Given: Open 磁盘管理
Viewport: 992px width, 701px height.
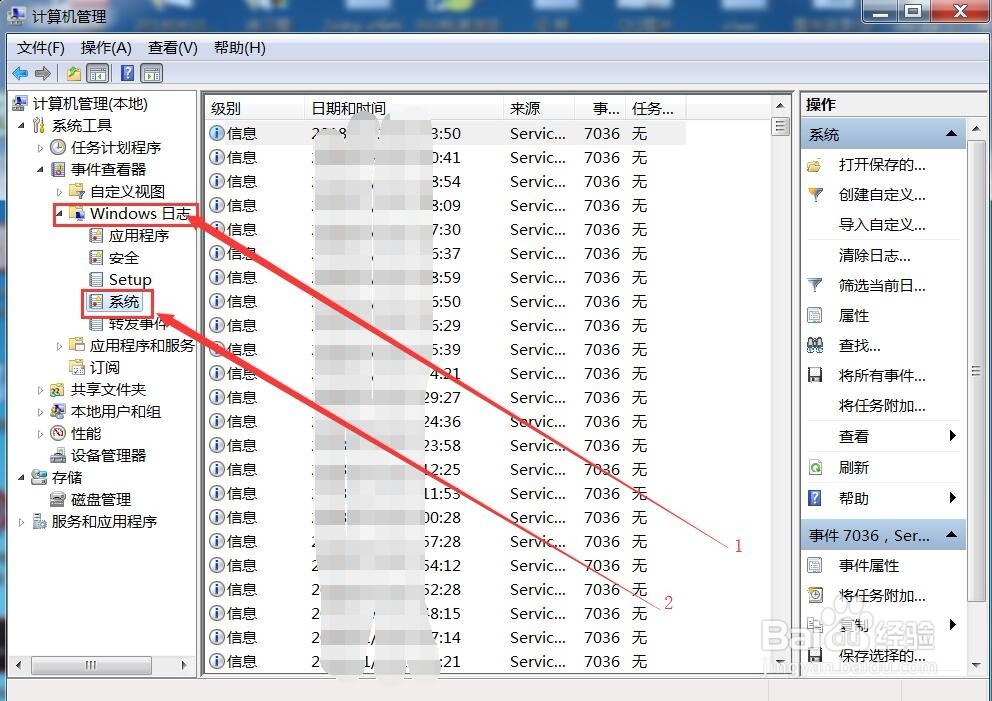Looking at the screenshot, I should pyautogui.click(x=101, y=500).
